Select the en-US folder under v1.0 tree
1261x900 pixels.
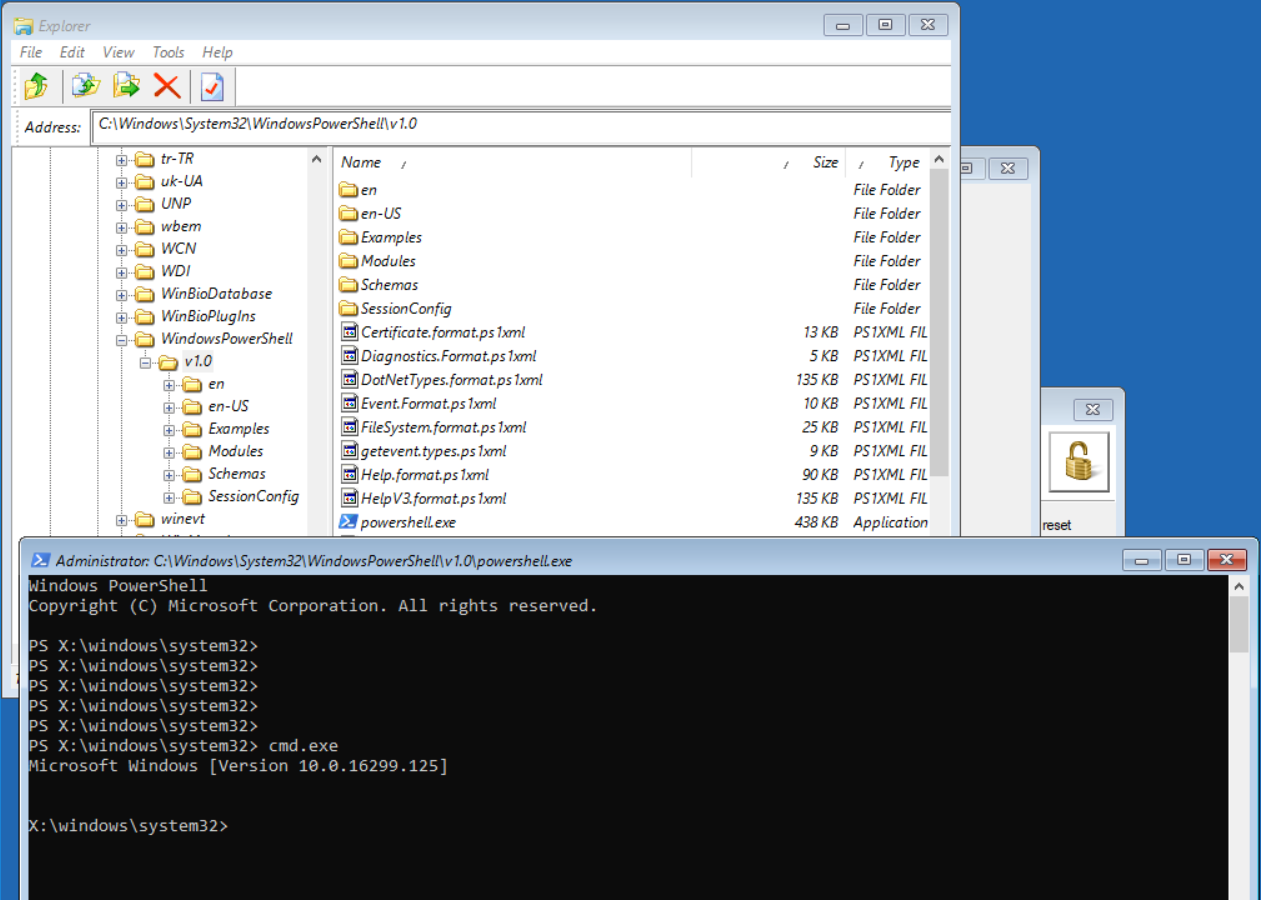click(x=228, y=406)
